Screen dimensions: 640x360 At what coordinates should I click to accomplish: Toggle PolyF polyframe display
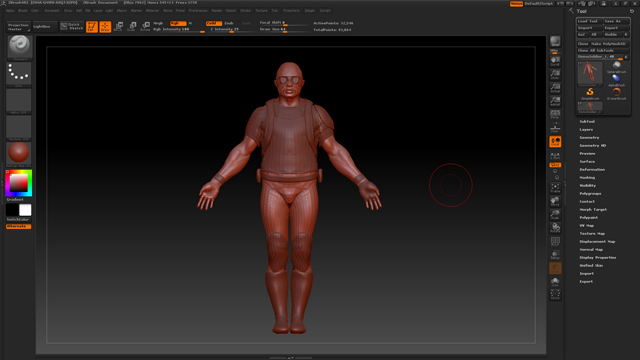tap(555, 242)
